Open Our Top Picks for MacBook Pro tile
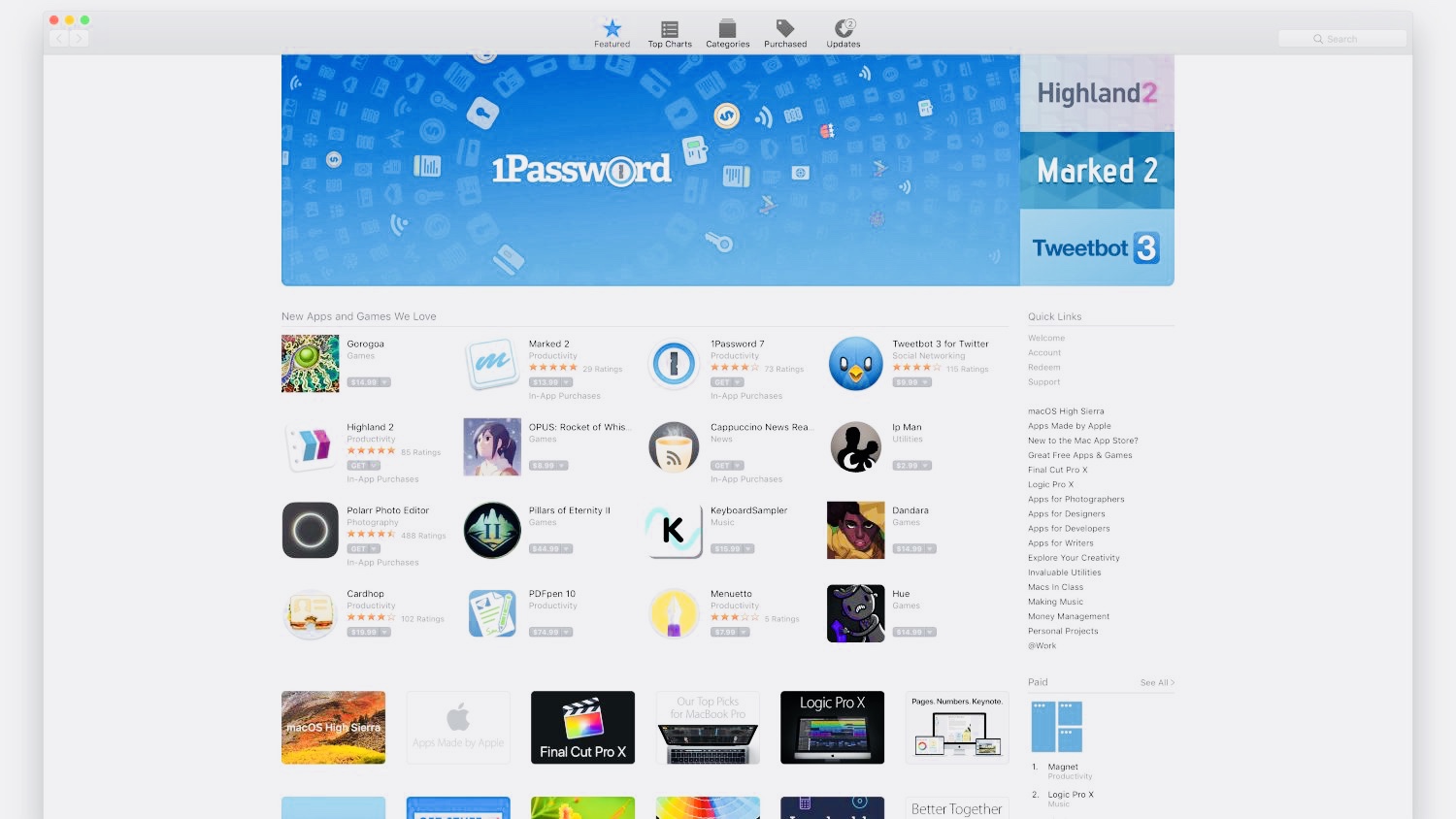The height and width of the screenshot is (819, 1456). pyautogui.click(x=708, y=728)
